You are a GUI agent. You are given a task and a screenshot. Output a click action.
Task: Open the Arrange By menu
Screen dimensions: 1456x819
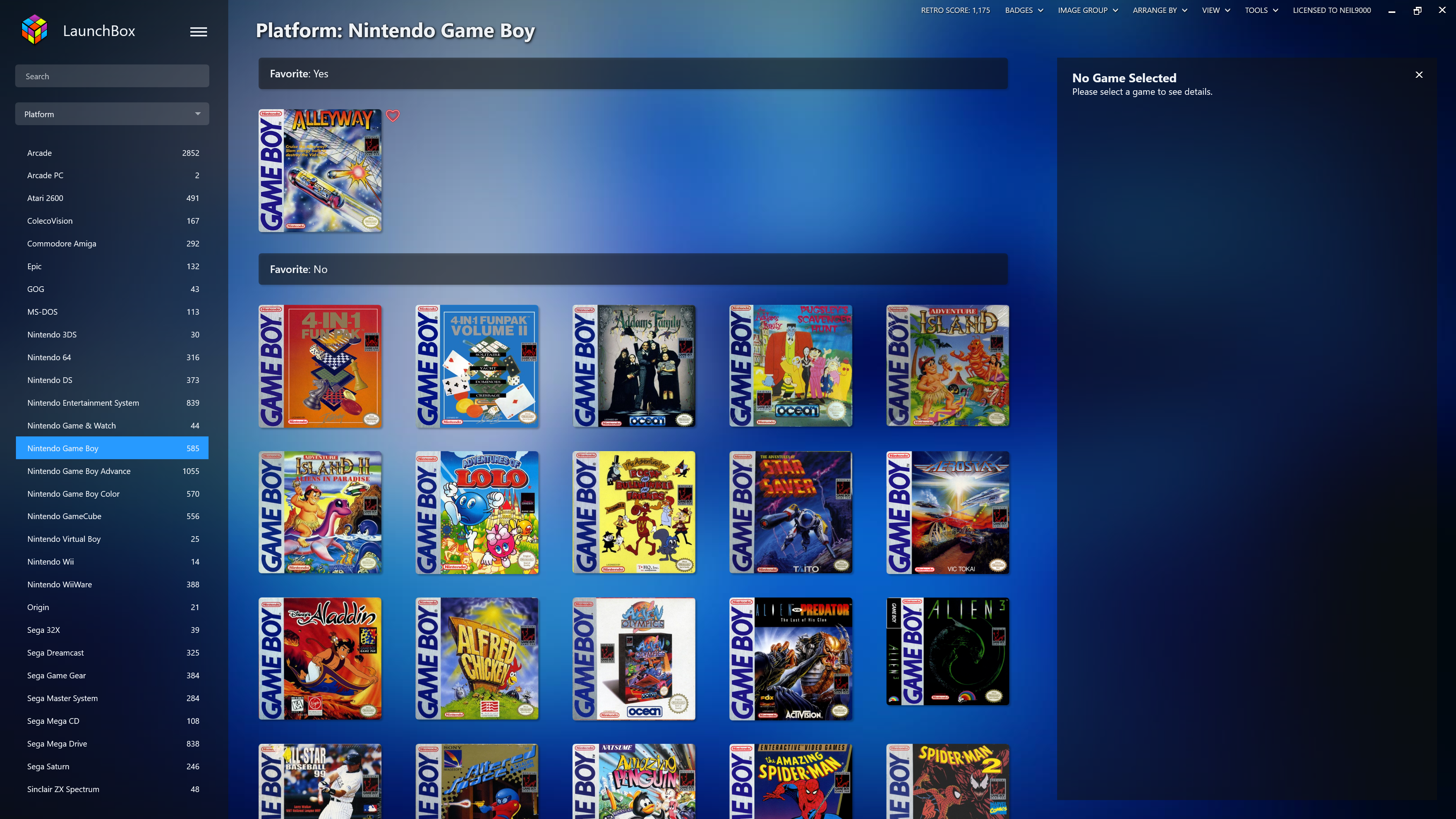[x=1160, y=10]
